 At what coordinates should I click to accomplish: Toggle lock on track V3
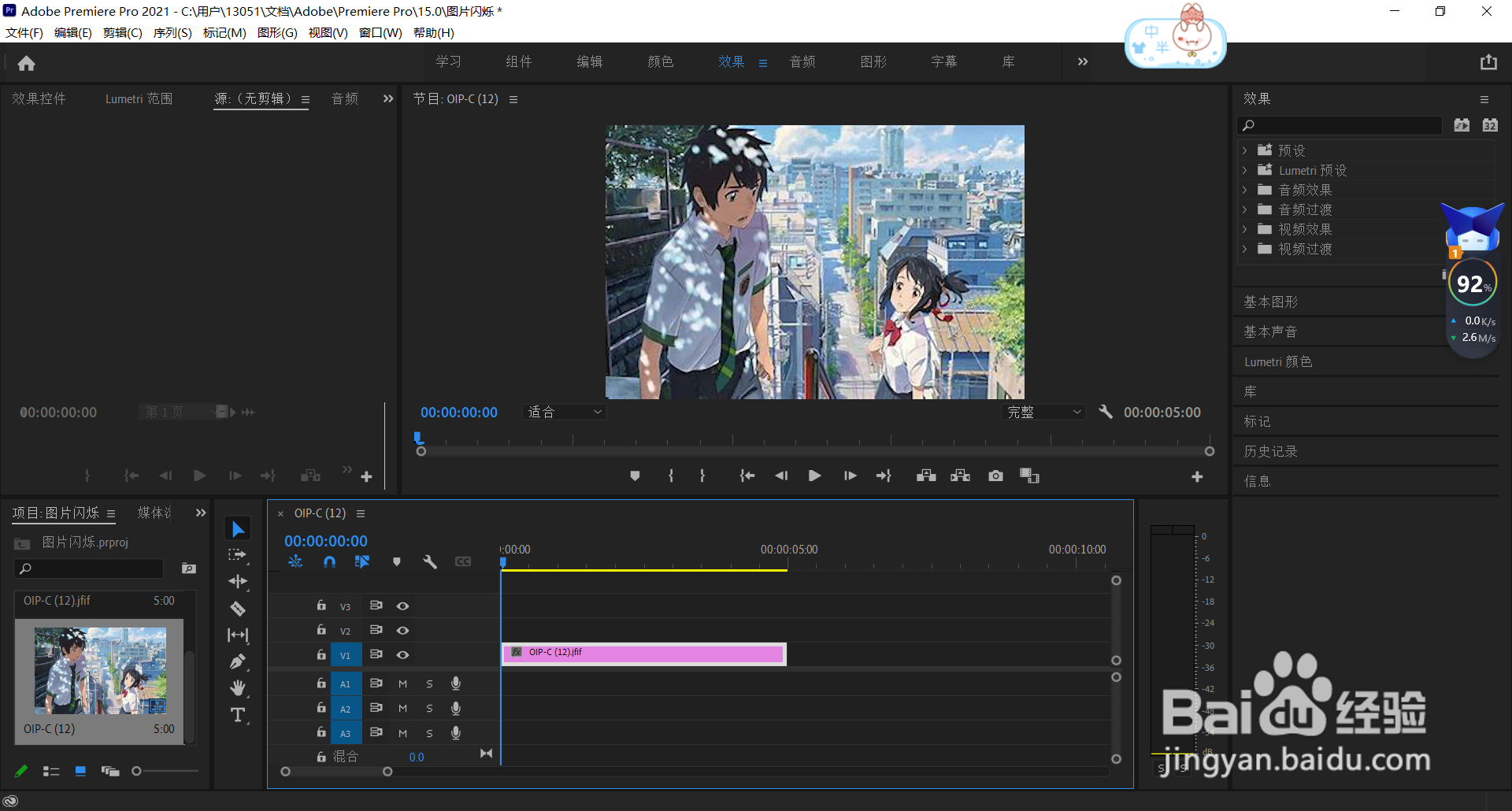click(x=321, y=605)
